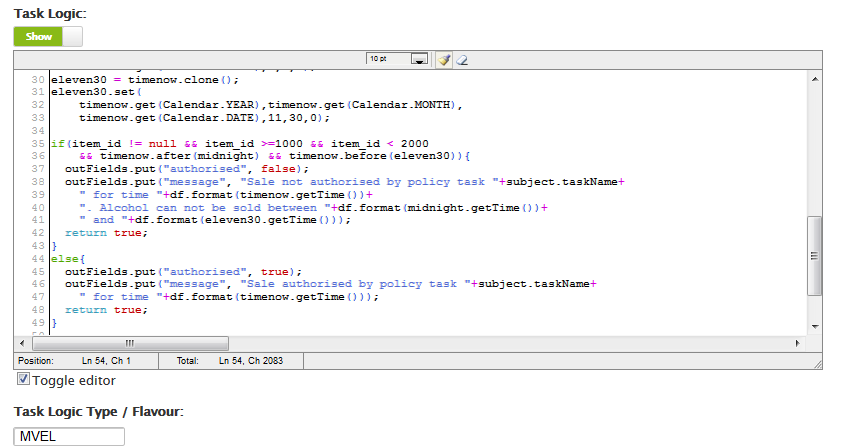Click the 'eleven30.set(' code line
This screenshot has height=448, width=843.
pos(96,92)
